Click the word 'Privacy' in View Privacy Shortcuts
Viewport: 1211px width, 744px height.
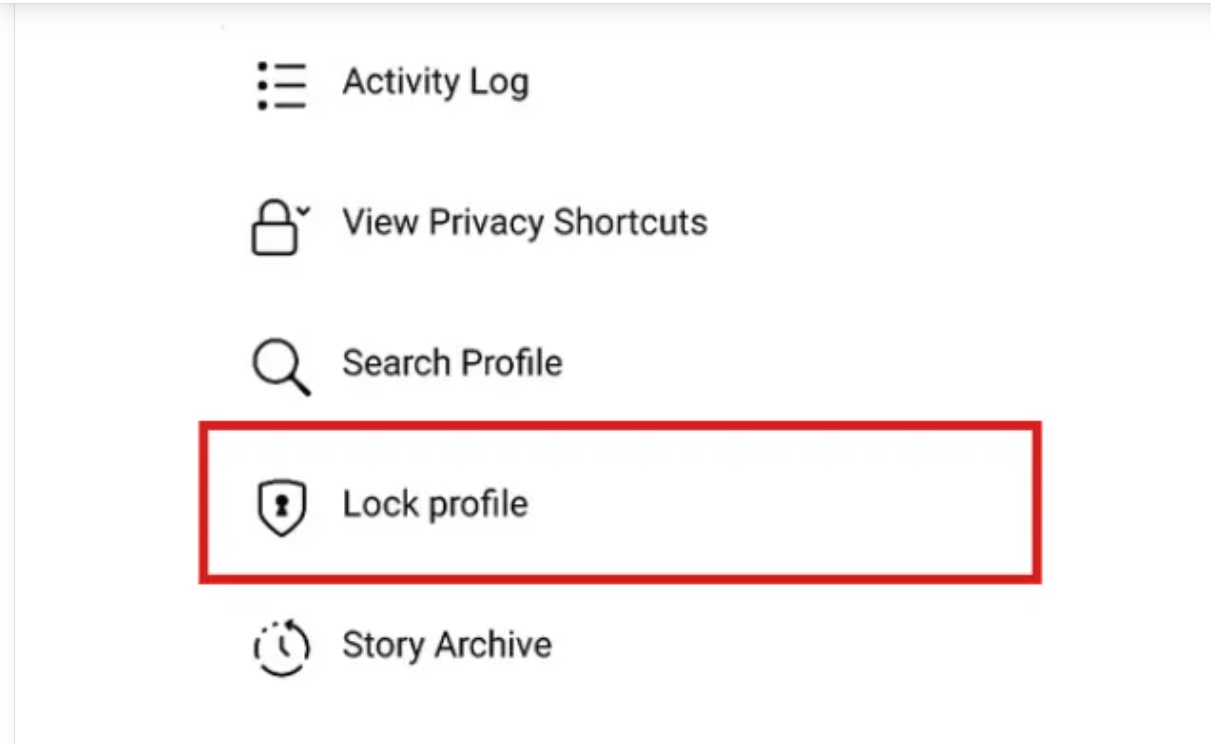coord(487,223)
